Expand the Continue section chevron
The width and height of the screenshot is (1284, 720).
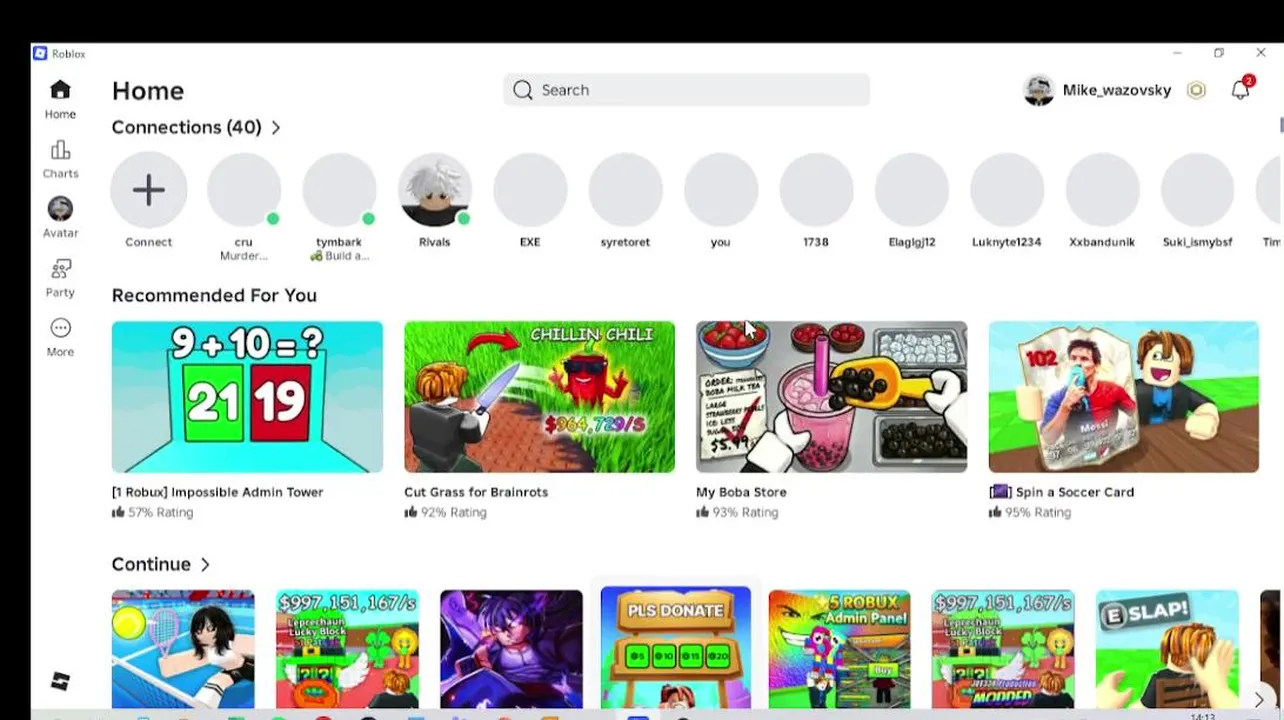[x=205, y=564]
